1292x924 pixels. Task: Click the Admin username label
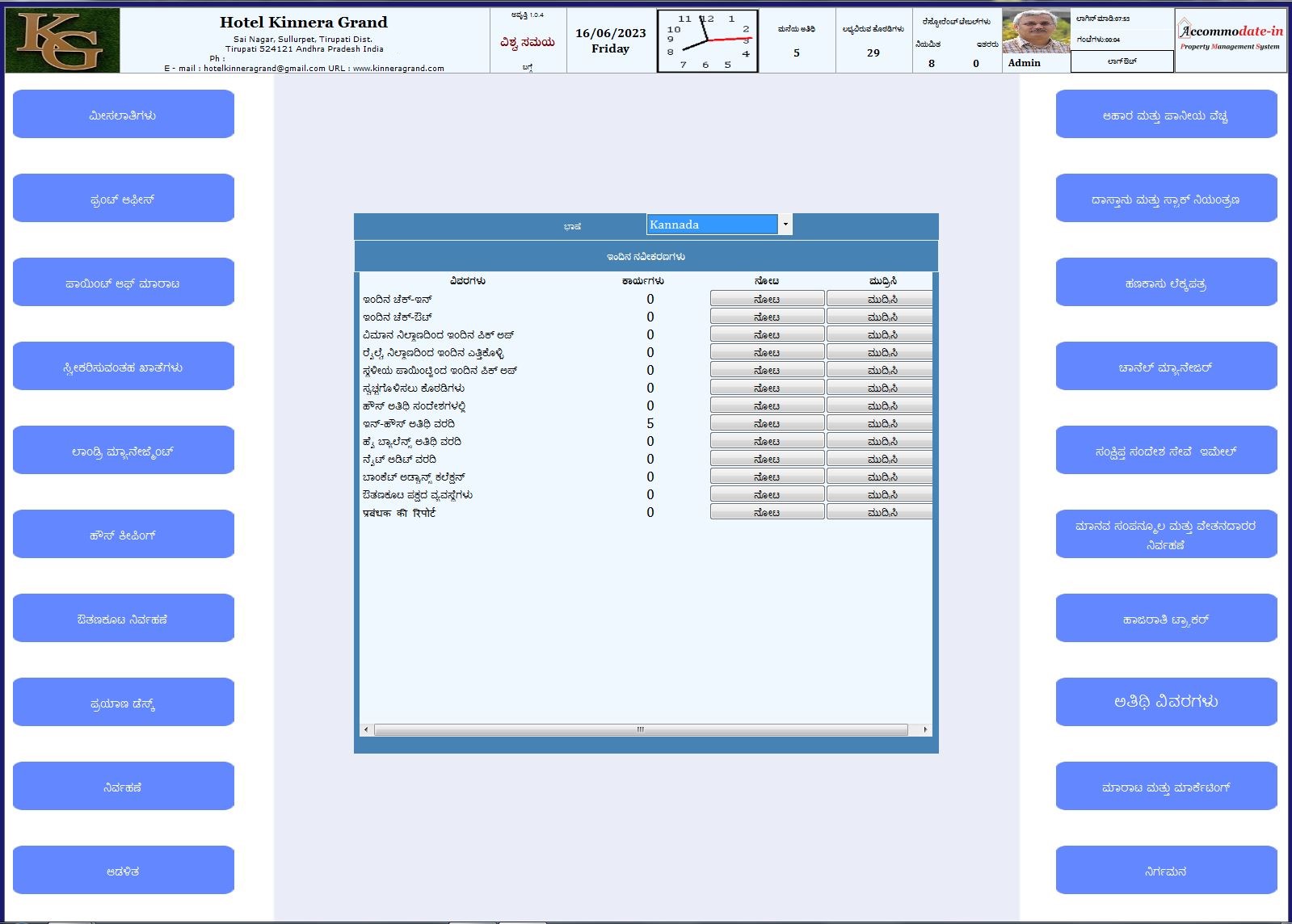1025,62
